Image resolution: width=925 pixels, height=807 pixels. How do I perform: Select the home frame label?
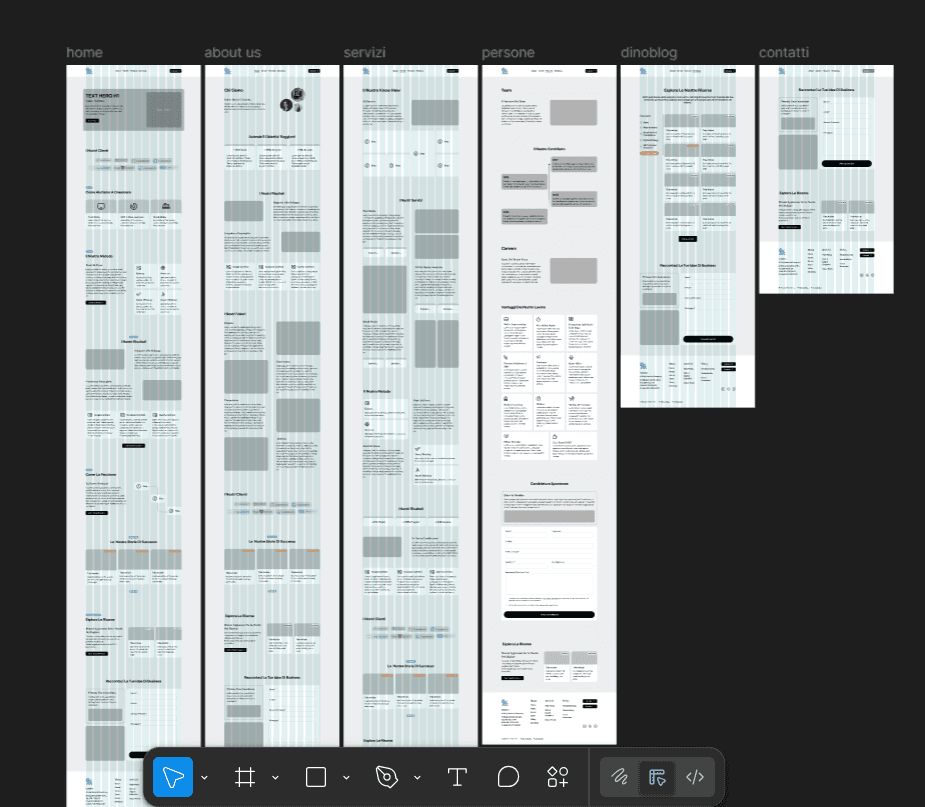pos(84,53)
